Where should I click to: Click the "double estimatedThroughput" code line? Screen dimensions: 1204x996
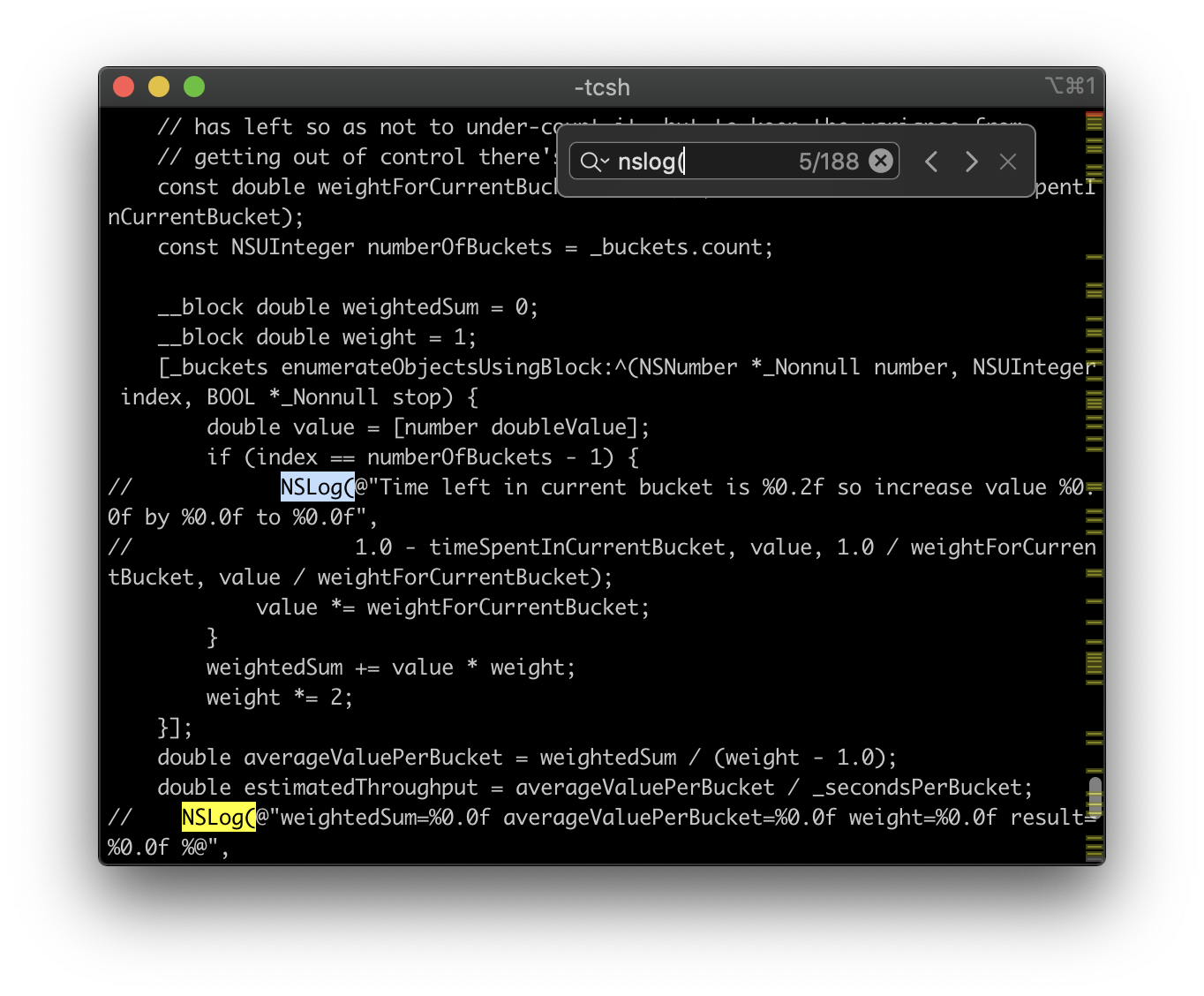click(595, 788)
